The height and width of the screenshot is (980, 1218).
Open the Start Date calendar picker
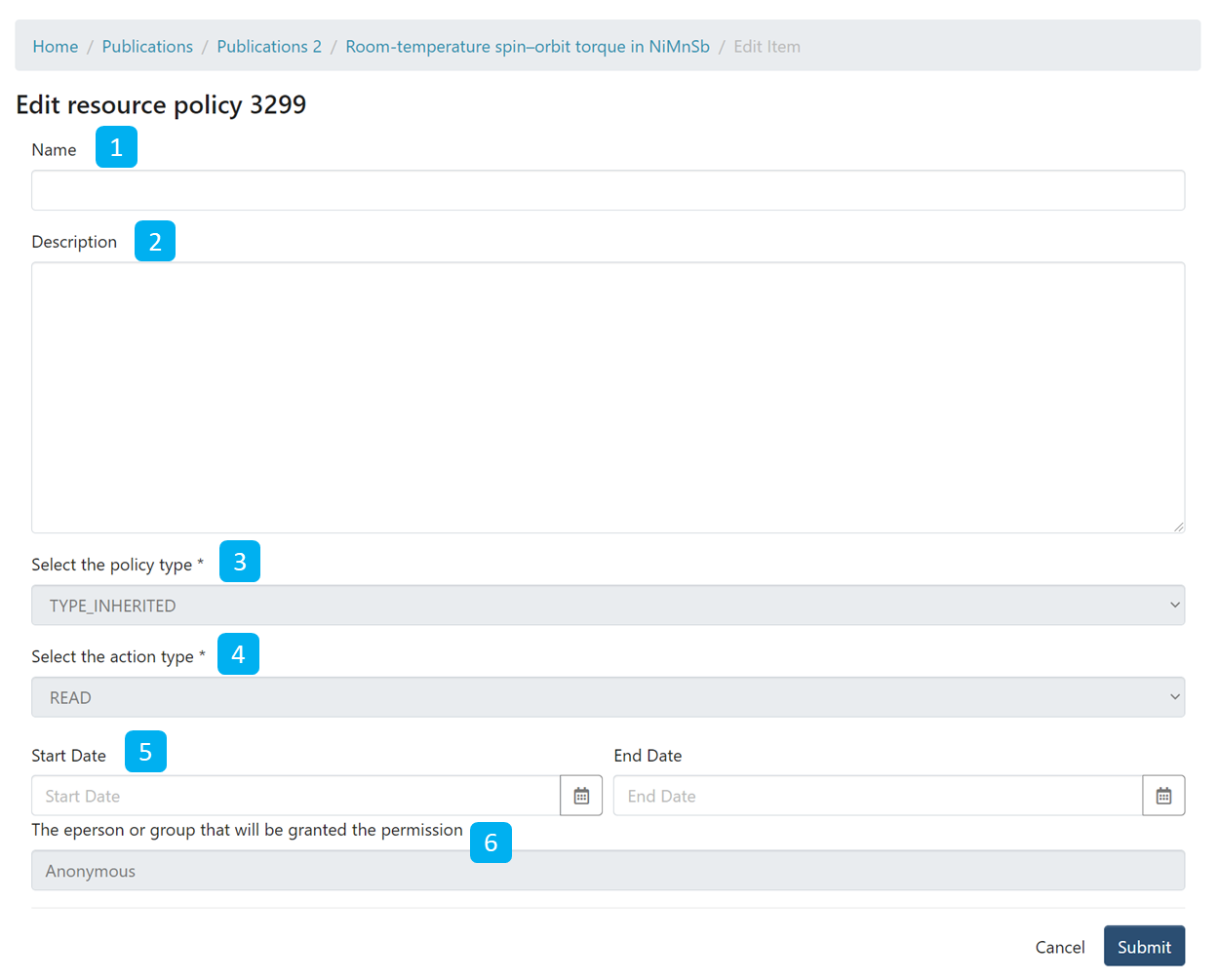tap(581, 796)
